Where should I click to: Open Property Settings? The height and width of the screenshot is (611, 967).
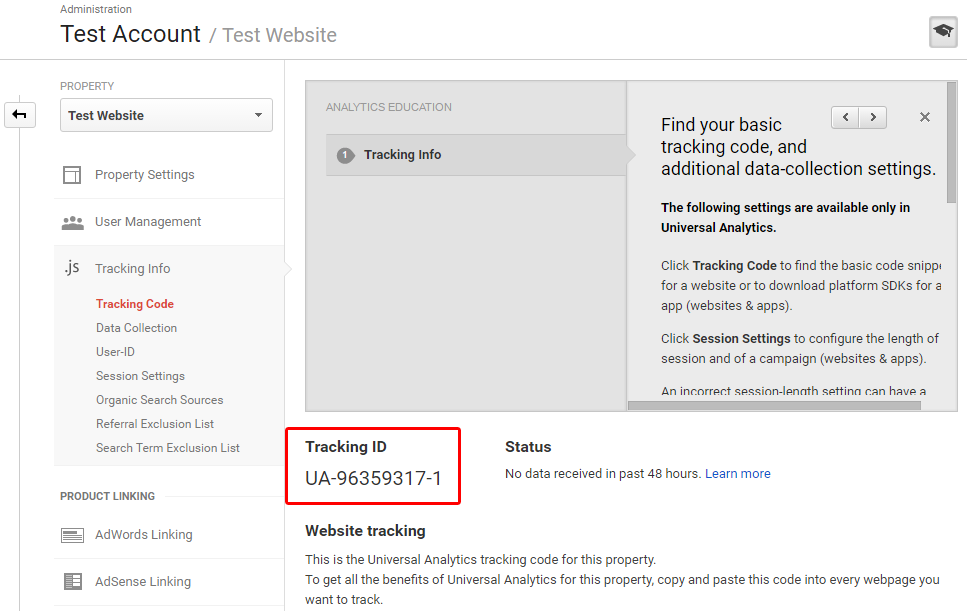(x=144, y=174)
